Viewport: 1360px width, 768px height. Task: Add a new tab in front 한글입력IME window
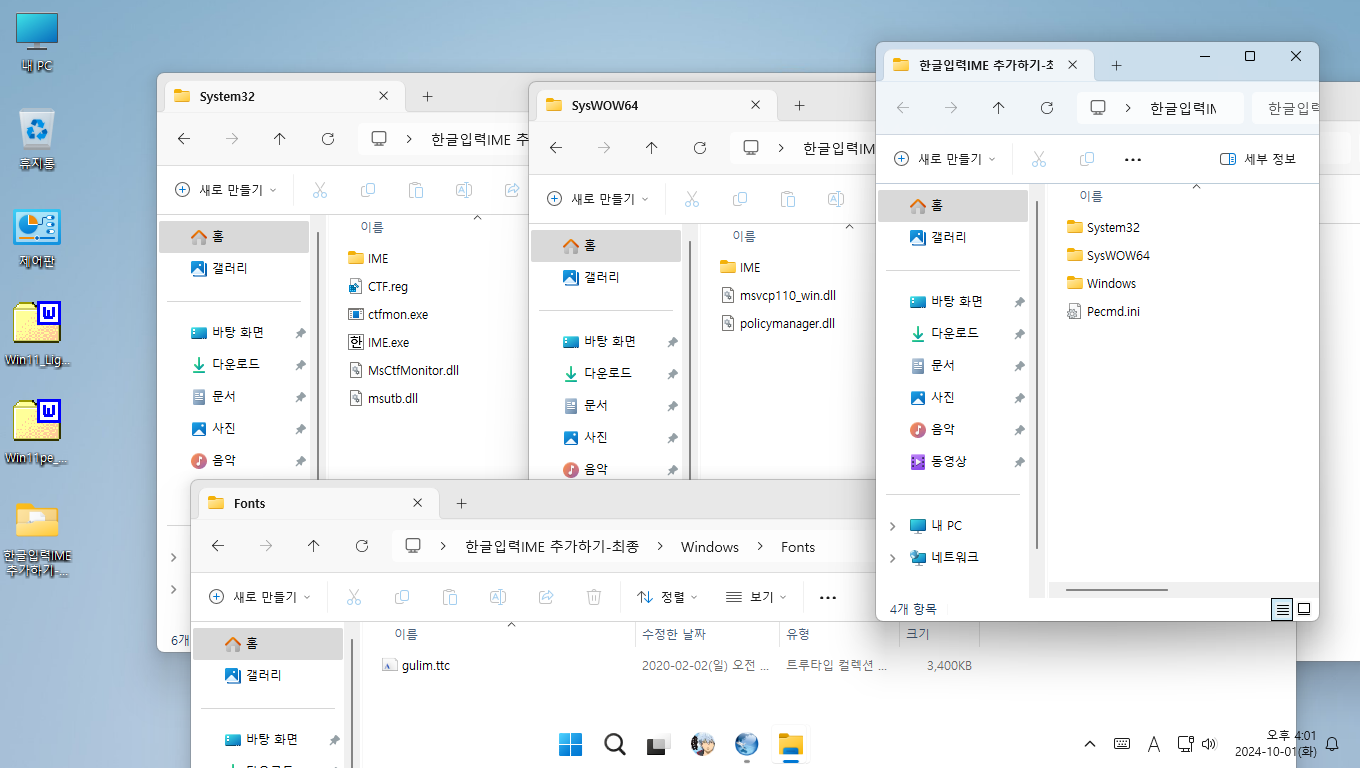[1117, 65]
